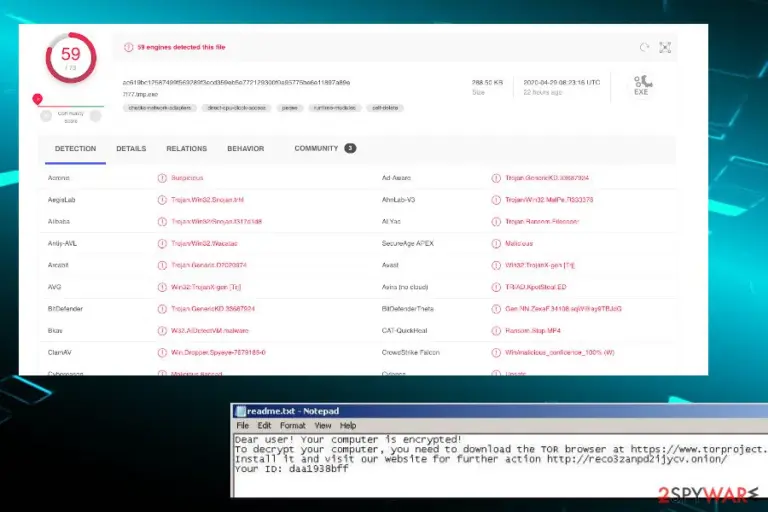The height and width of the screenshot is (512, 768).
Task: Open the Format menu in Notepad
Action: point(292,426)
